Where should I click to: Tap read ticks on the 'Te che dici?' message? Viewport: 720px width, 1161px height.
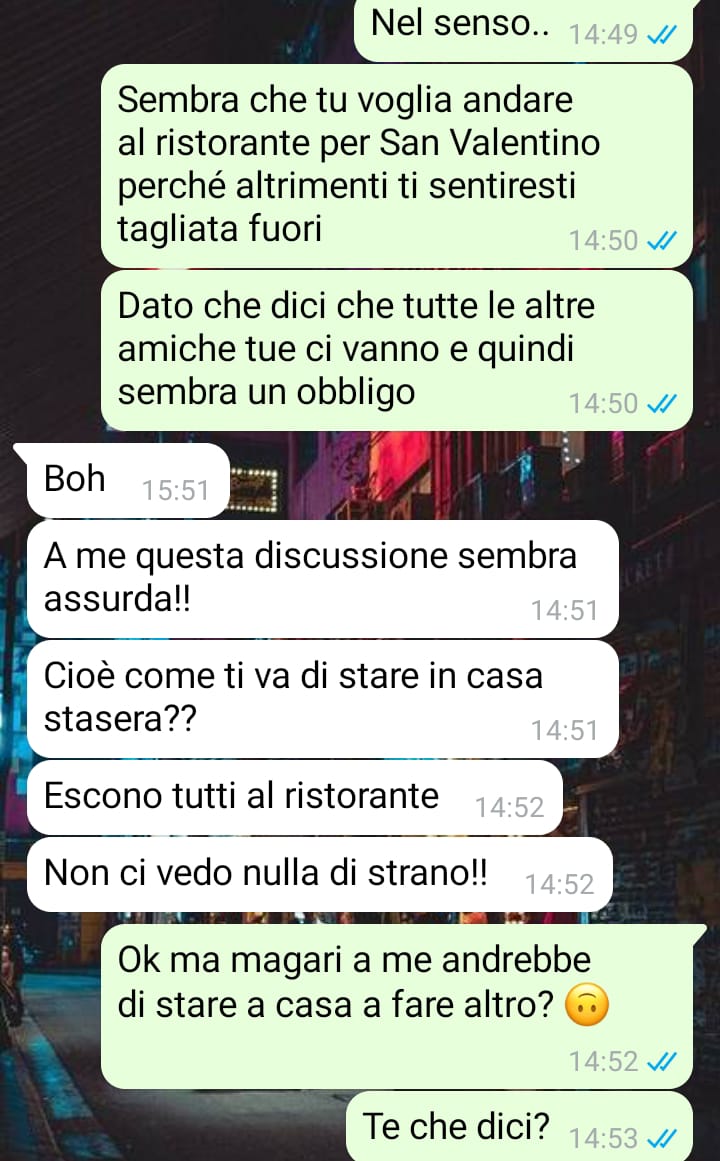[661, 1137]
